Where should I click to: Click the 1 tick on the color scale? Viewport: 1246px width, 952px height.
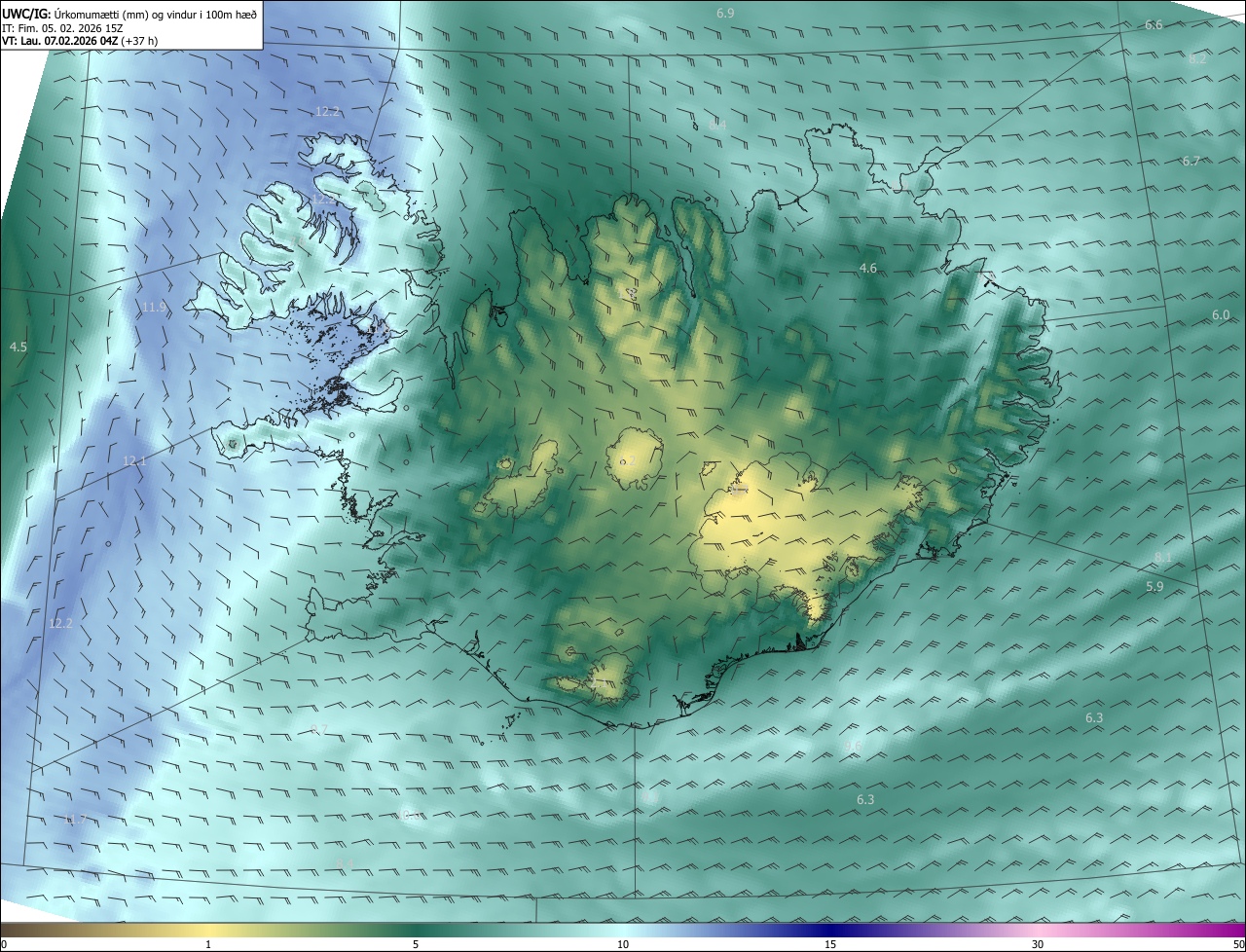click(208, 944)
